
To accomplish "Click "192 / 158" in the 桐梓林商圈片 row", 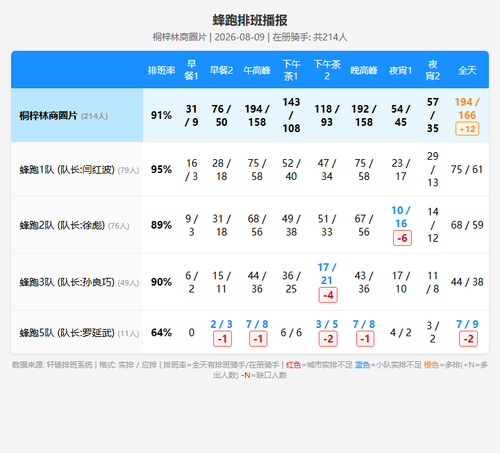I will point(364,115).
